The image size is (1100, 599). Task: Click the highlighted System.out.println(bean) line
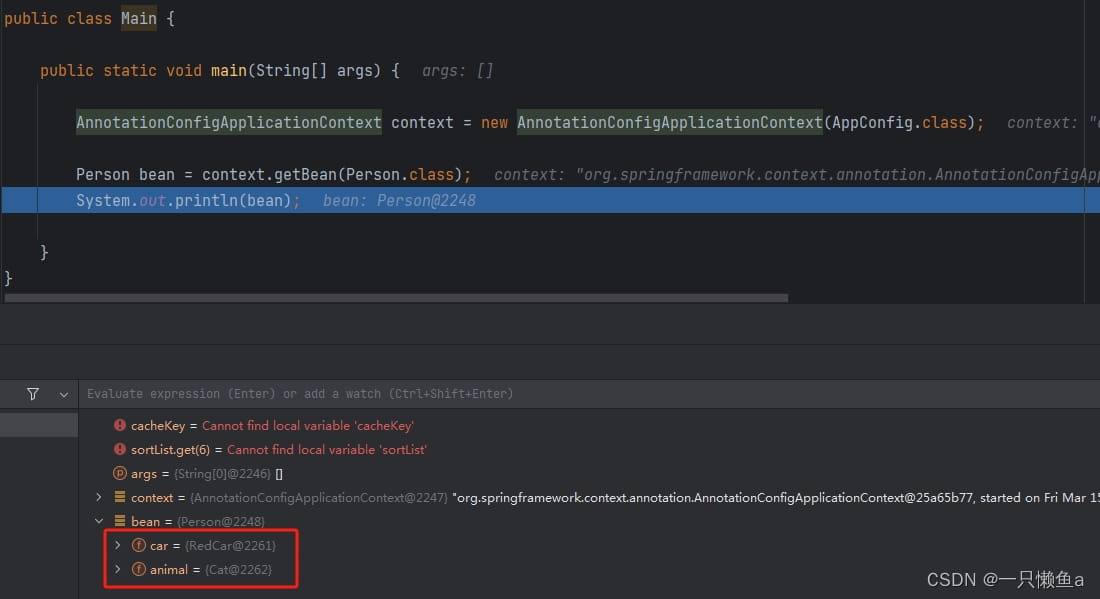[x=550, y=201]
